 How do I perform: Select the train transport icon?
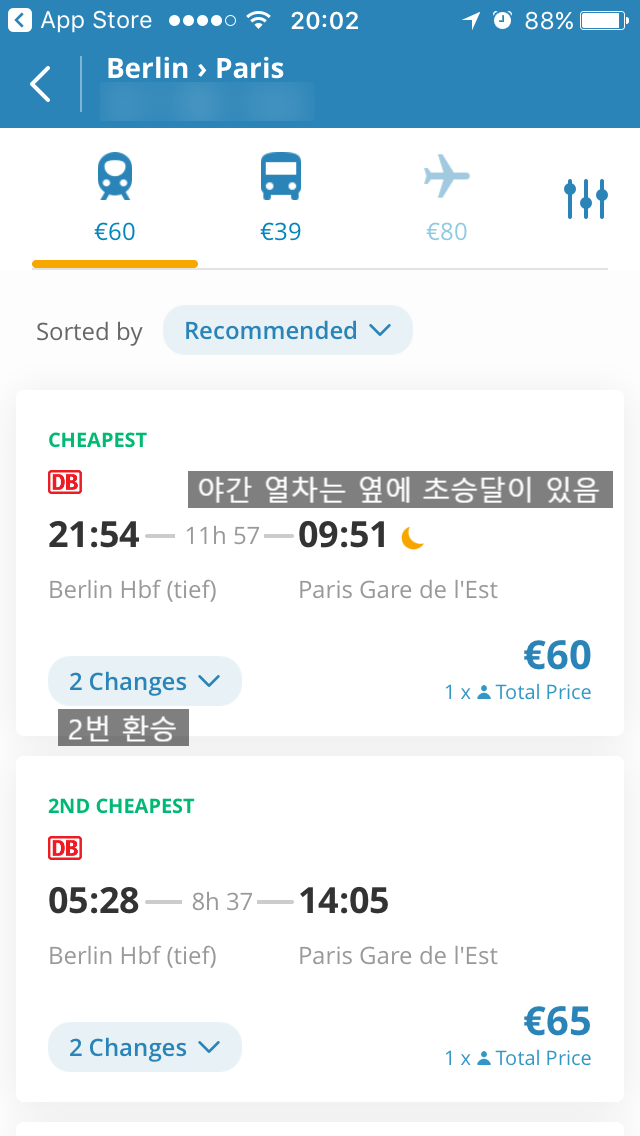pyautogui.click(x=115, y=178)
